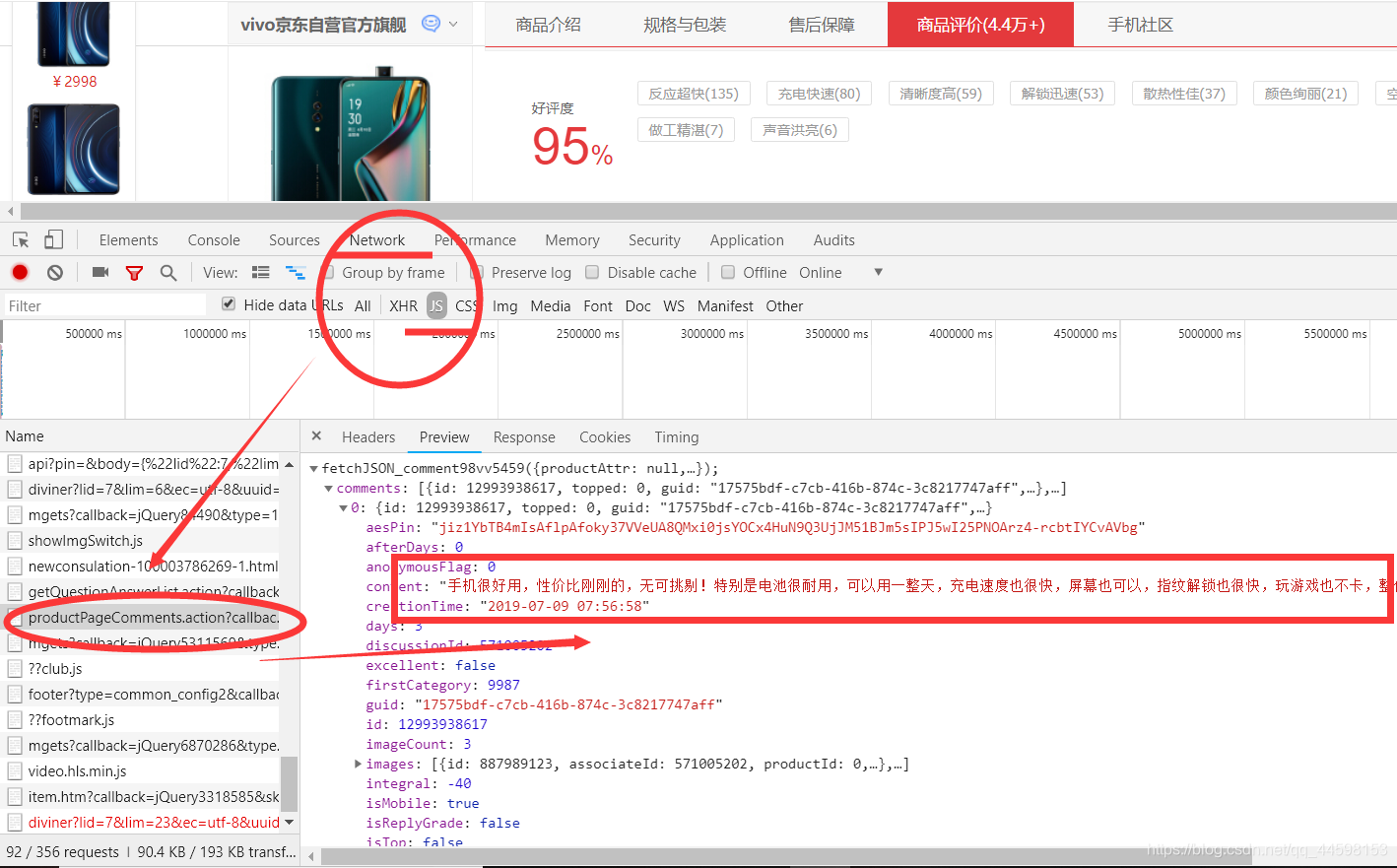The height and width of the screenshot is (868, 1397).
Task: Click the capture screenshots camera icon
Action: [100, 272]
